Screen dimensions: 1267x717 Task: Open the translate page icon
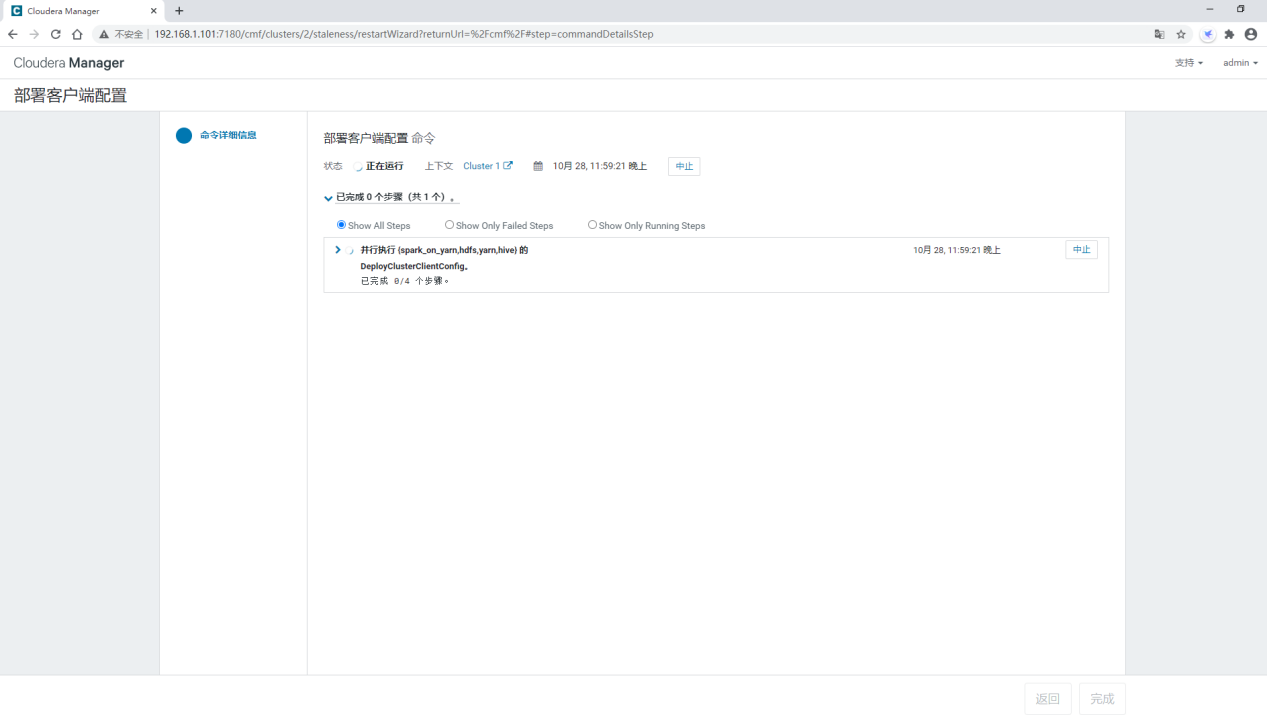pyautogui.click(x=1159, y=34)
